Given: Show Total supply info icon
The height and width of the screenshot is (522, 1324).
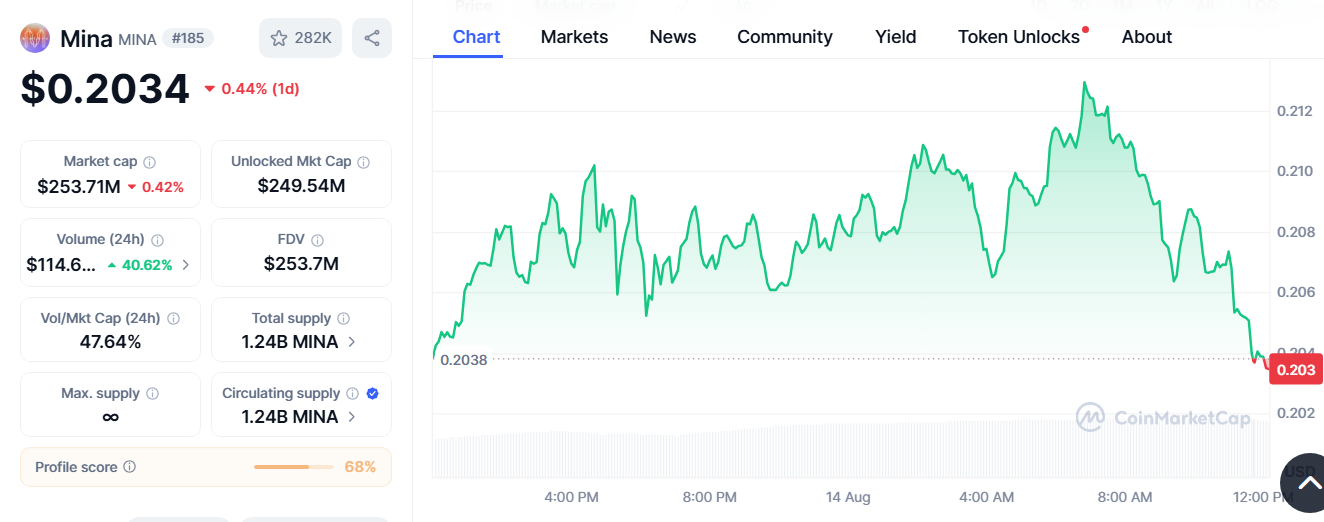Looking at the screenshot, I should (344, 318).
